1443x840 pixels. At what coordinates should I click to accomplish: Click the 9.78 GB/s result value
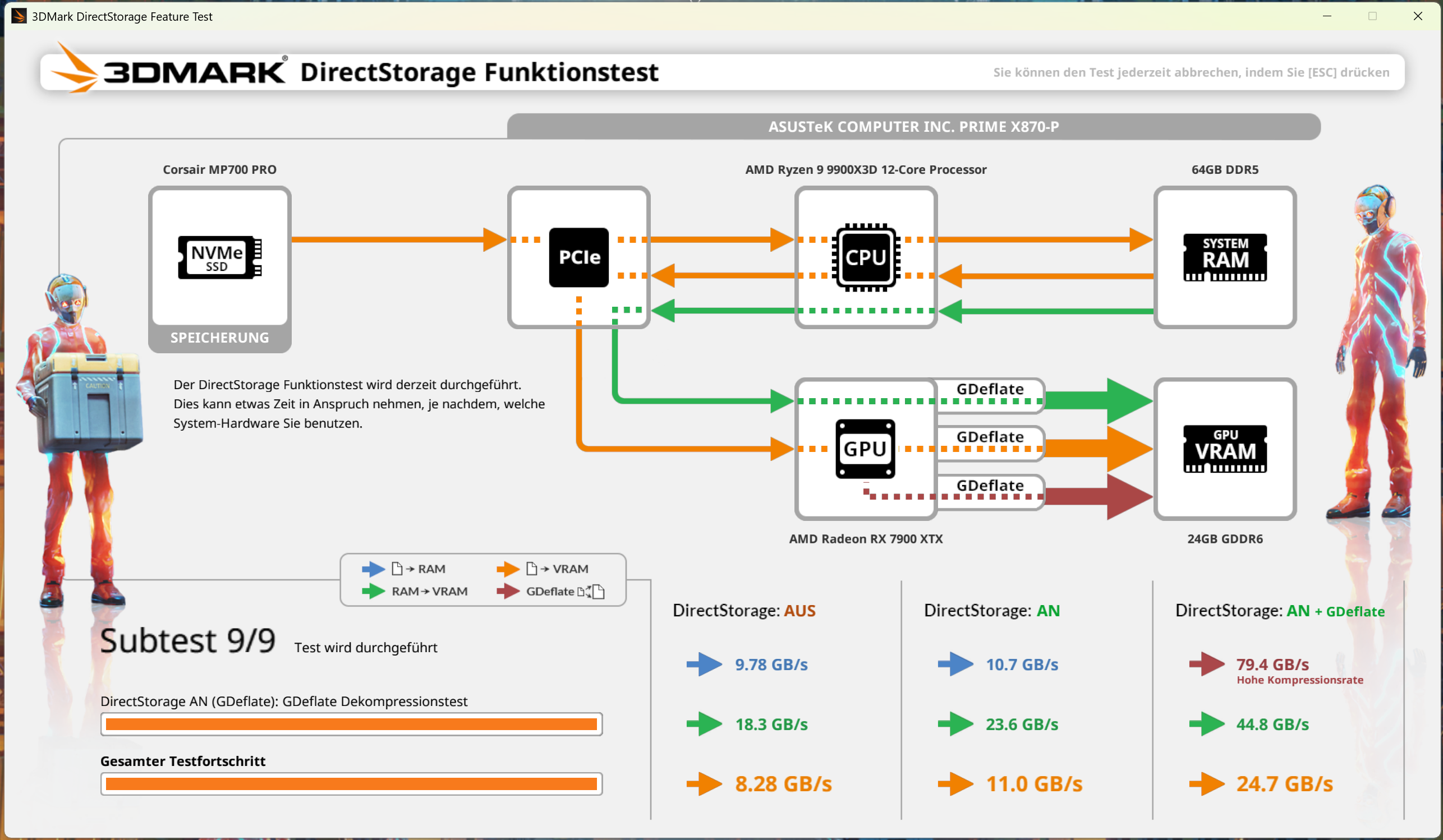coord(771,664)
